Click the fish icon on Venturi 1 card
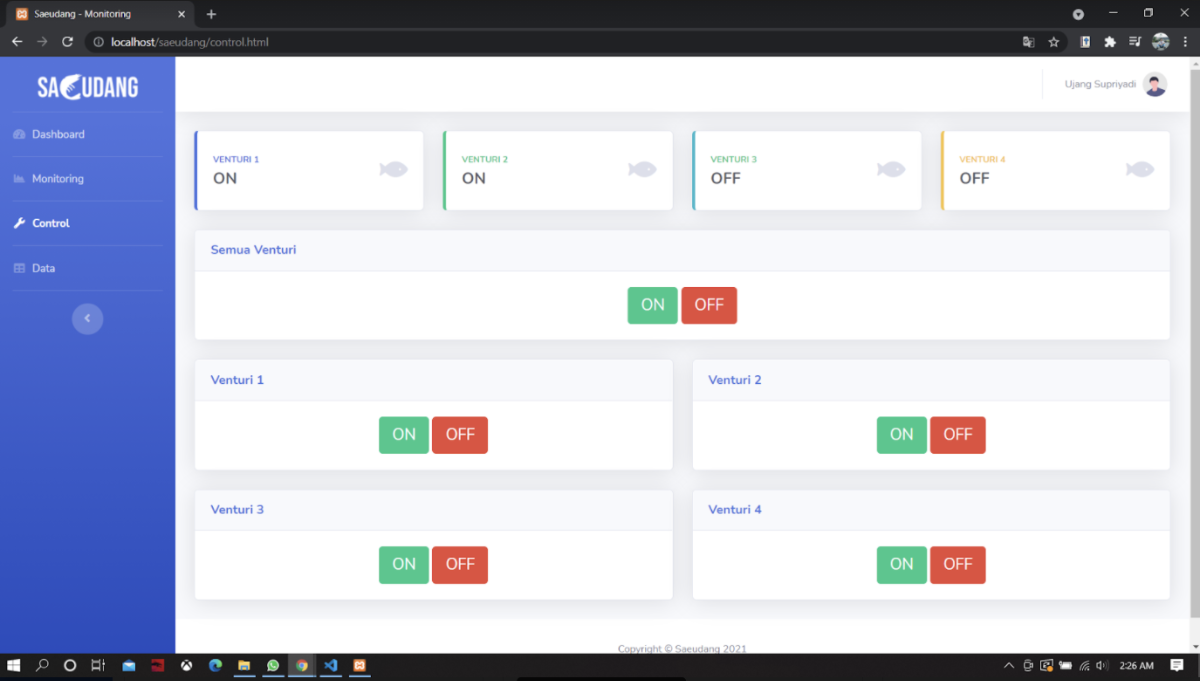 [x=393, y=170]
